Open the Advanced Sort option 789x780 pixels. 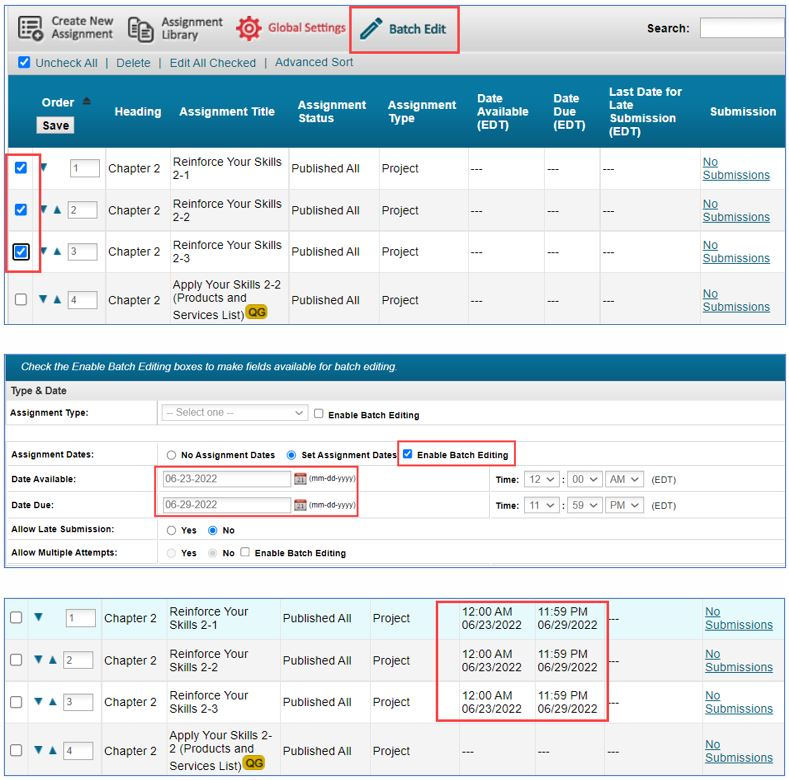[313, 62]
